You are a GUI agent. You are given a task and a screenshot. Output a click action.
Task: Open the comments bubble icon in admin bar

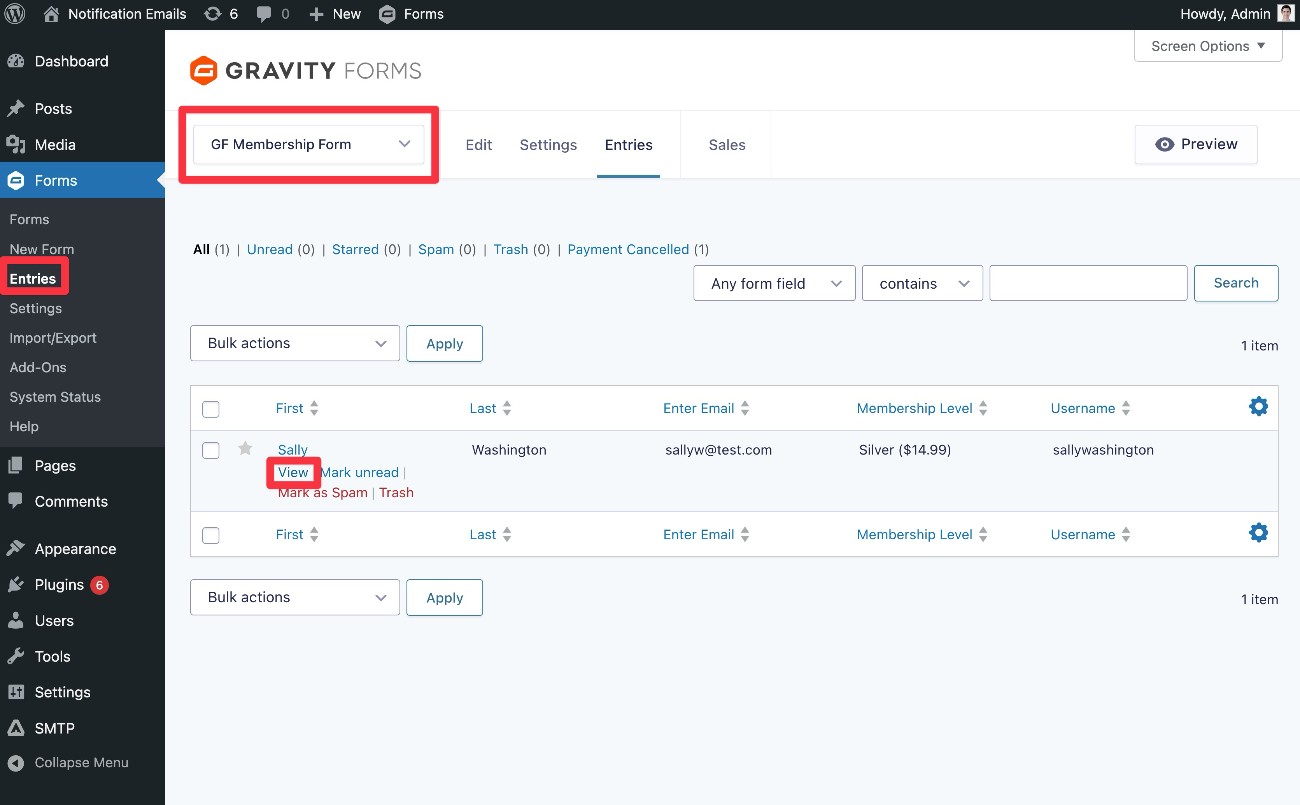pyautogui.click(x=264, y=14)
